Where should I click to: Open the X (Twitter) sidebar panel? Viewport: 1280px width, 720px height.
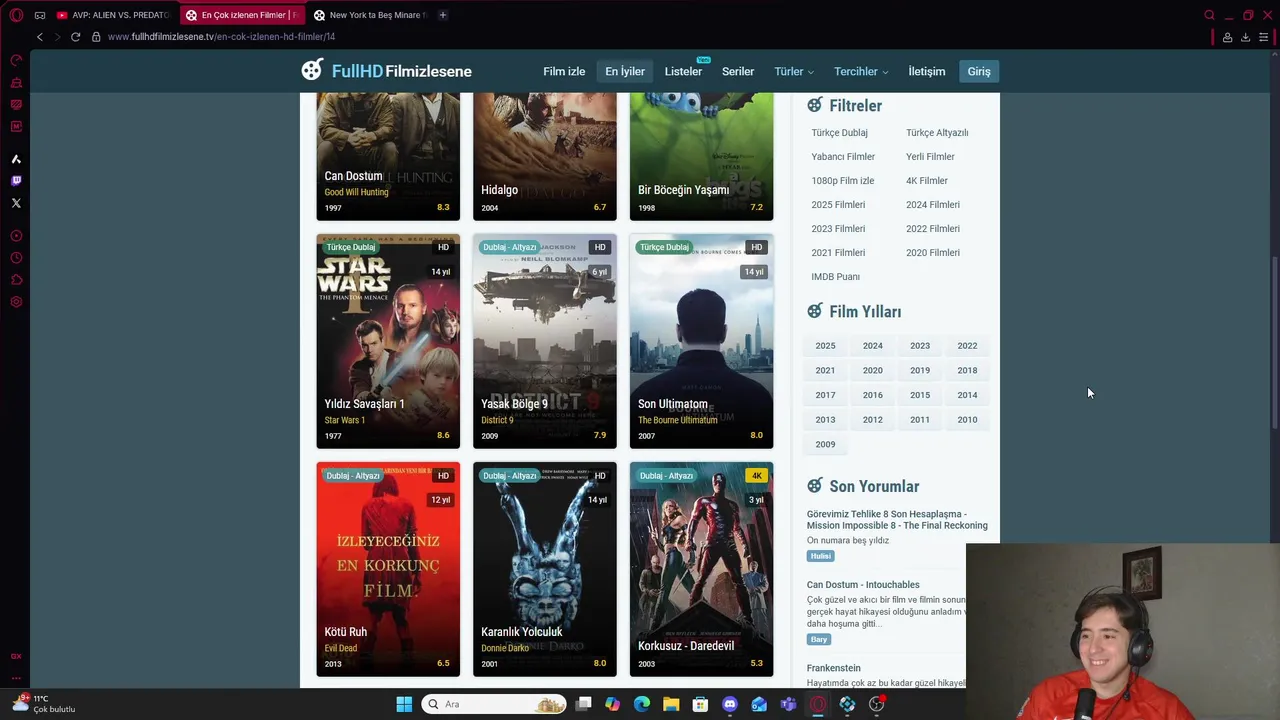point(16,203)
